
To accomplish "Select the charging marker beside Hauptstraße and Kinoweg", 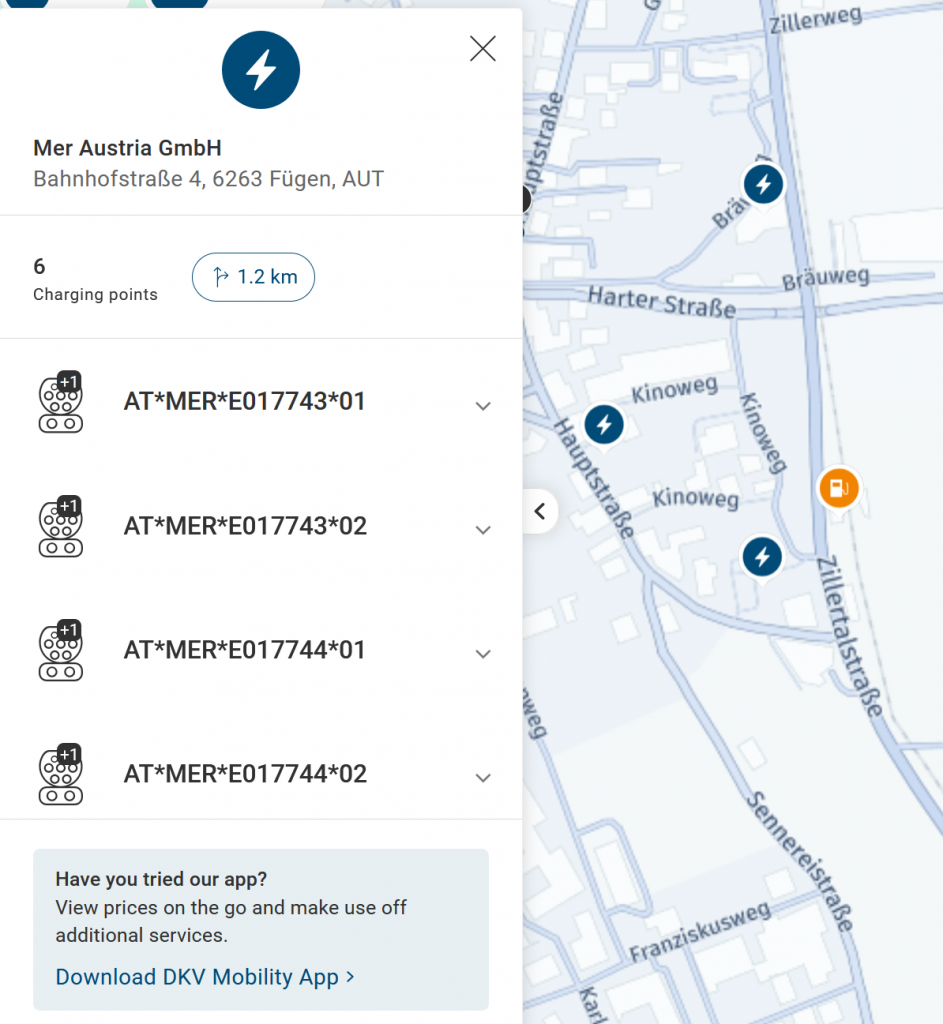I will [603, 425].
